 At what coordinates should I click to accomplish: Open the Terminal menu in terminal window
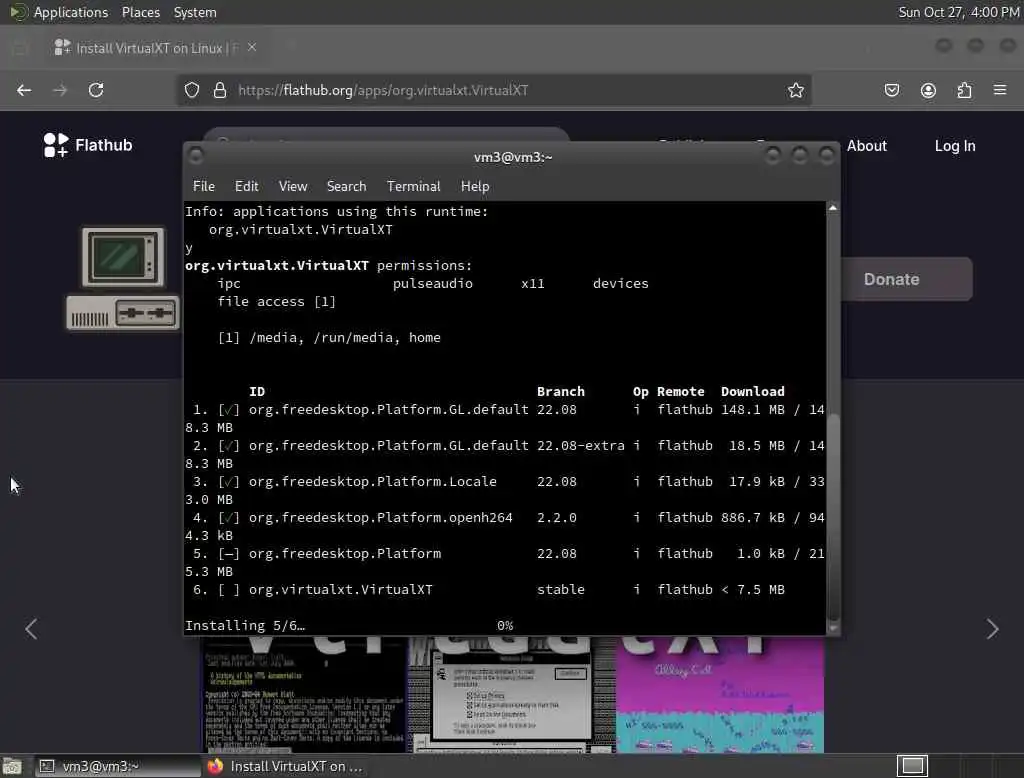click(413, 186)
